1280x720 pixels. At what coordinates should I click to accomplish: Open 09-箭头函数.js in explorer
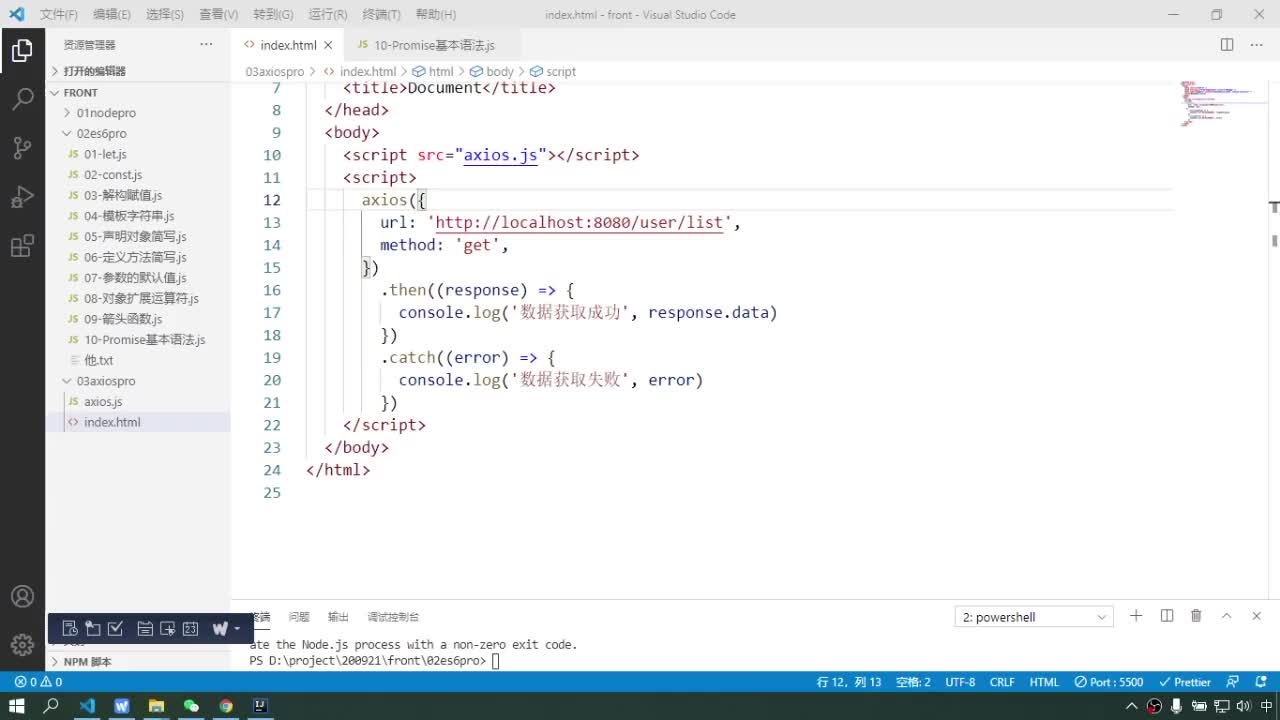138,319
